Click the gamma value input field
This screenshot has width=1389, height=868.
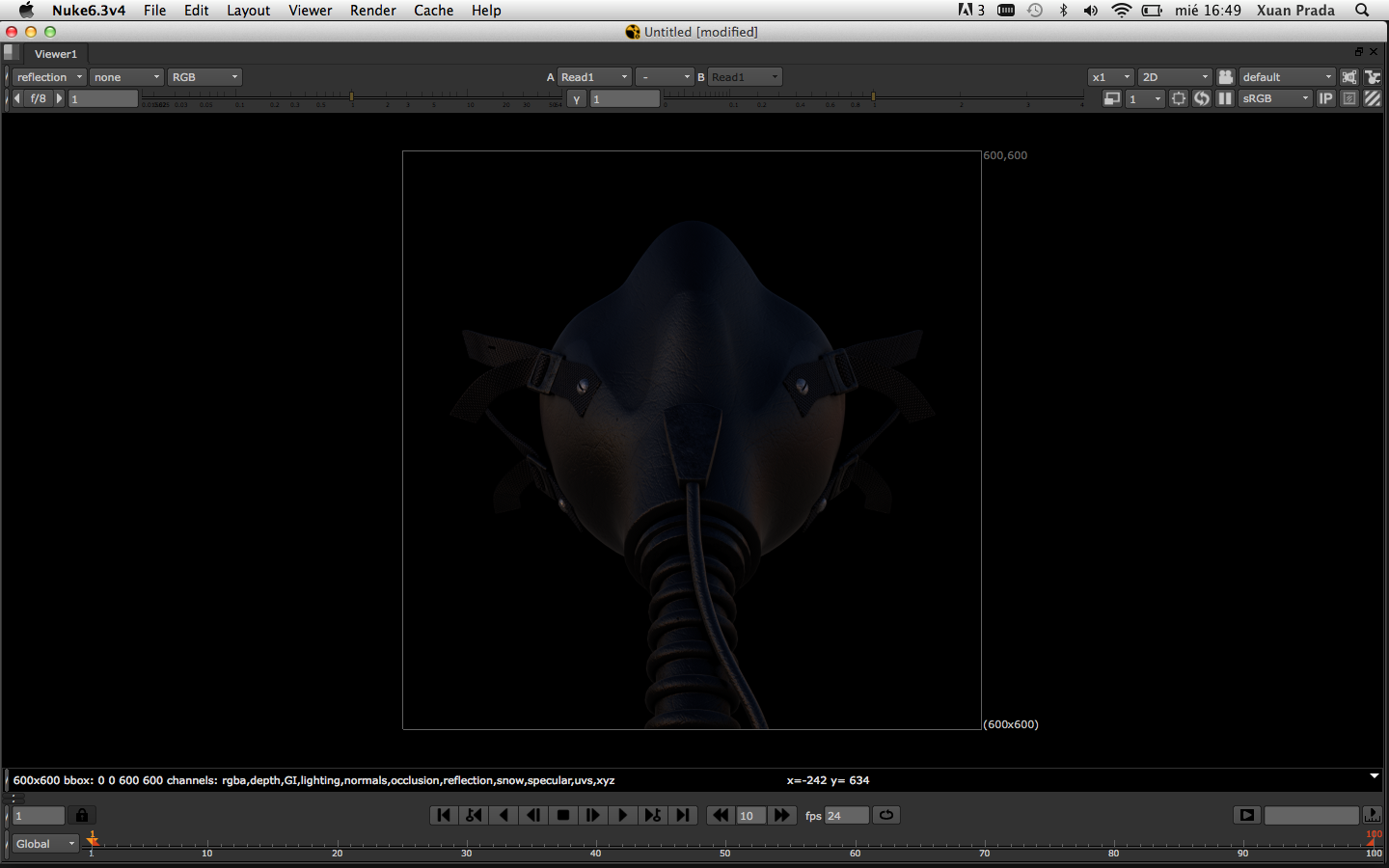625,99
